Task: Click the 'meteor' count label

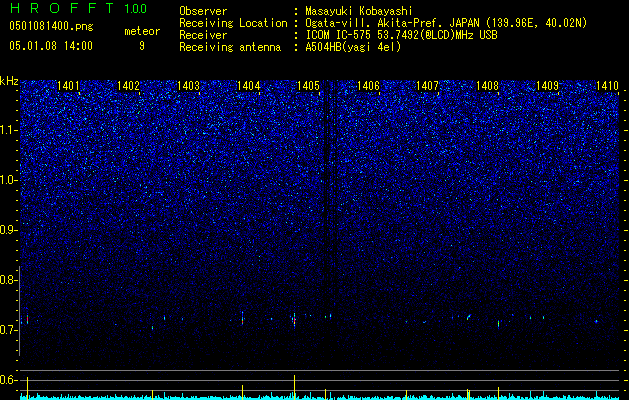Action: (x=142, y=31)
